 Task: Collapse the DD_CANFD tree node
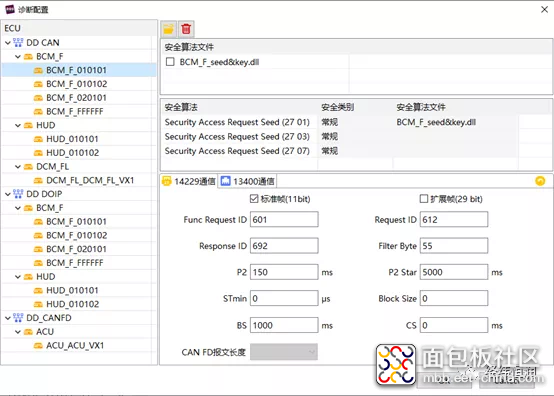click(x=8, y=318)
